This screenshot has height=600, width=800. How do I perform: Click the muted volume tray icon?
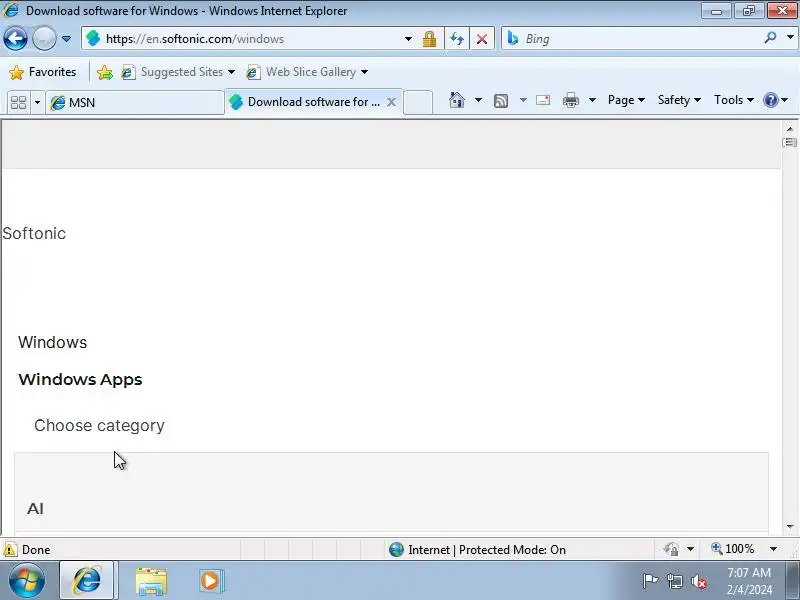pyautogui.click(x=699, y=581)
